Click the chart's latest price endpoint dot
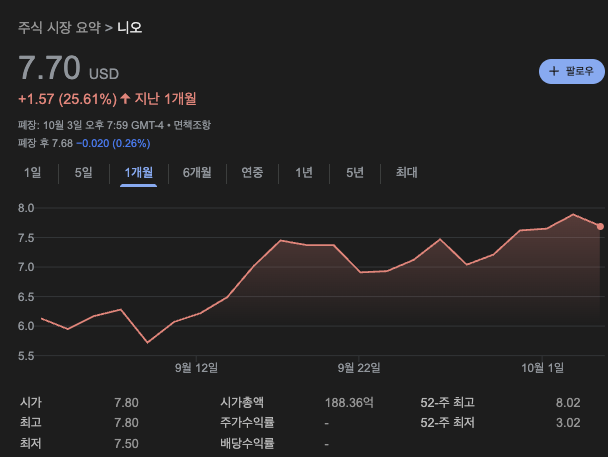 (600, 227)
